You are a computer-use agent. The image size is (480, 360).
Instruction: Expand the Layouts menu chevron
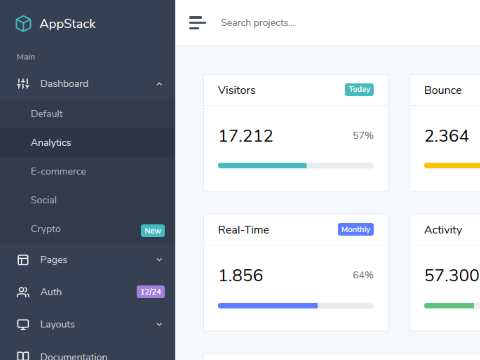click(x=159, y=324)
